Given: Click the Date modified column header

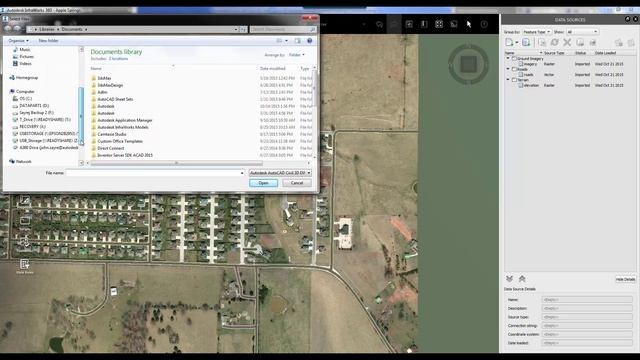Looking at the screenshot, I should [273, 69].
